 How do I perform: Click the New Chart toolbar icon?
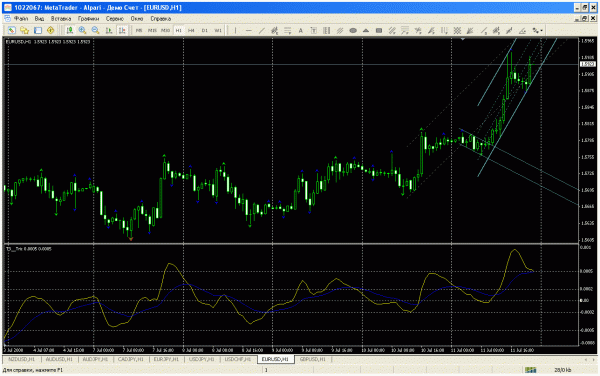[x=12, y=30]
